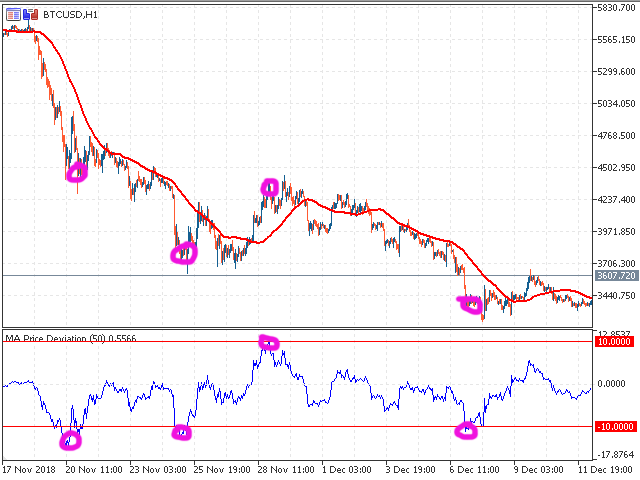Click the 25 Nov 19:00 time label
This screenshot has height=480, width=640.
[222, 469]
